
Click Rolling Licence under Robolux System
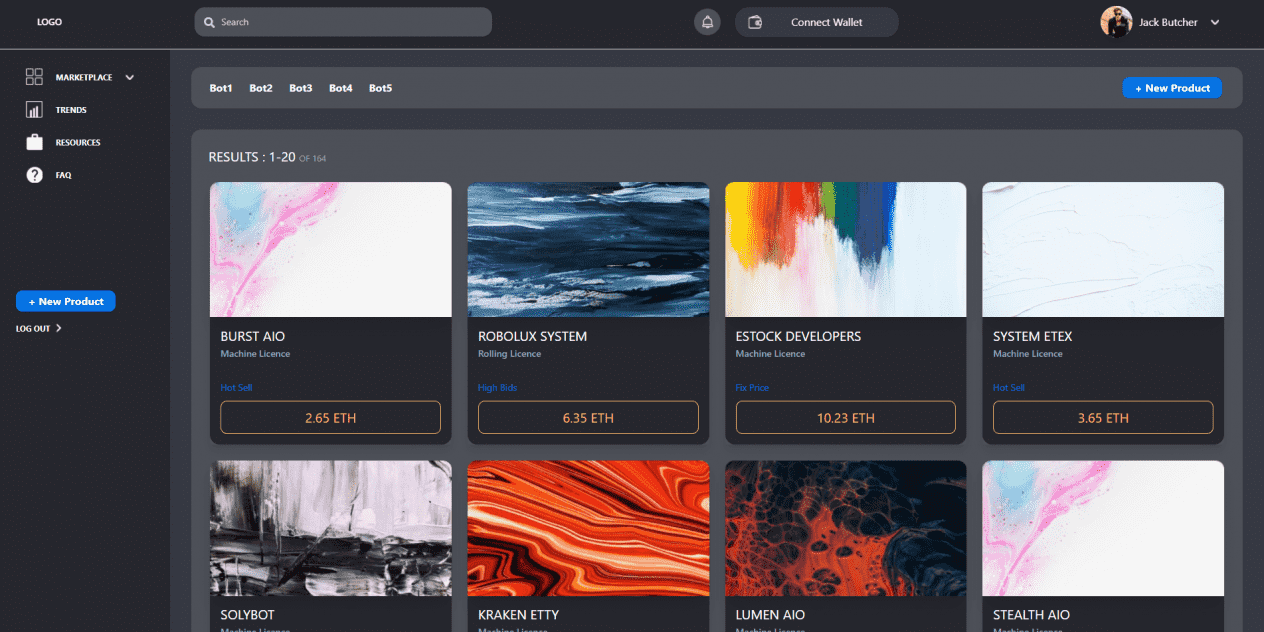[x=510, y=354]
